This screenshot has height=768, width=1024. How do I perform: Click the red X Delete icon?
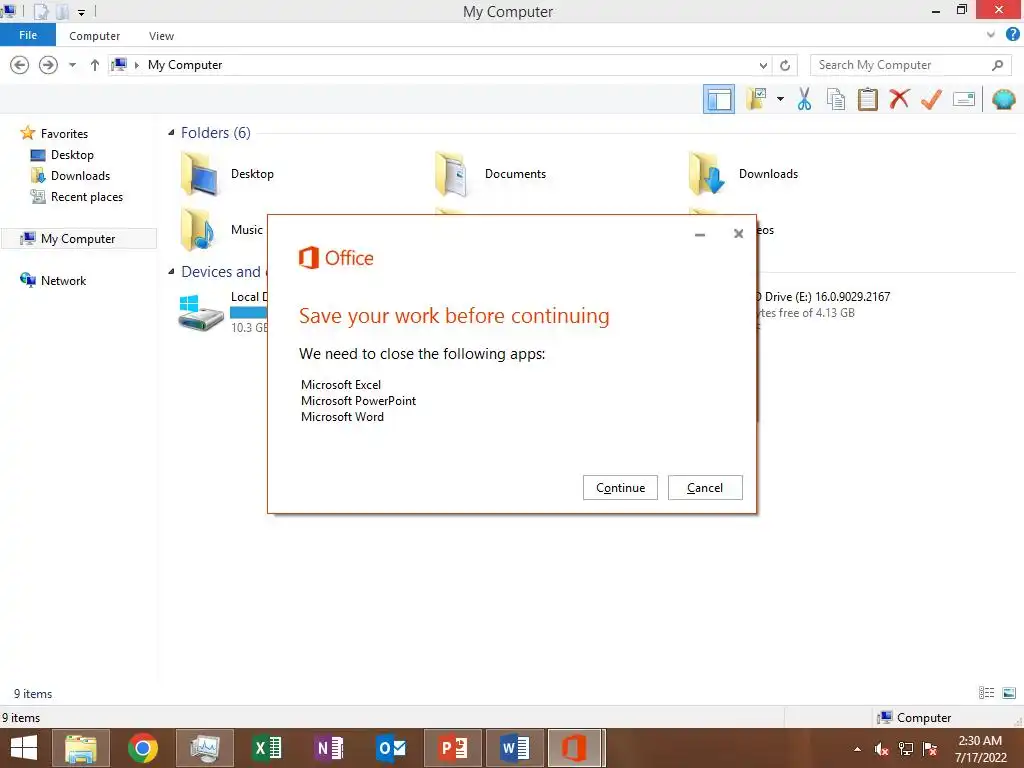point(899,99)
